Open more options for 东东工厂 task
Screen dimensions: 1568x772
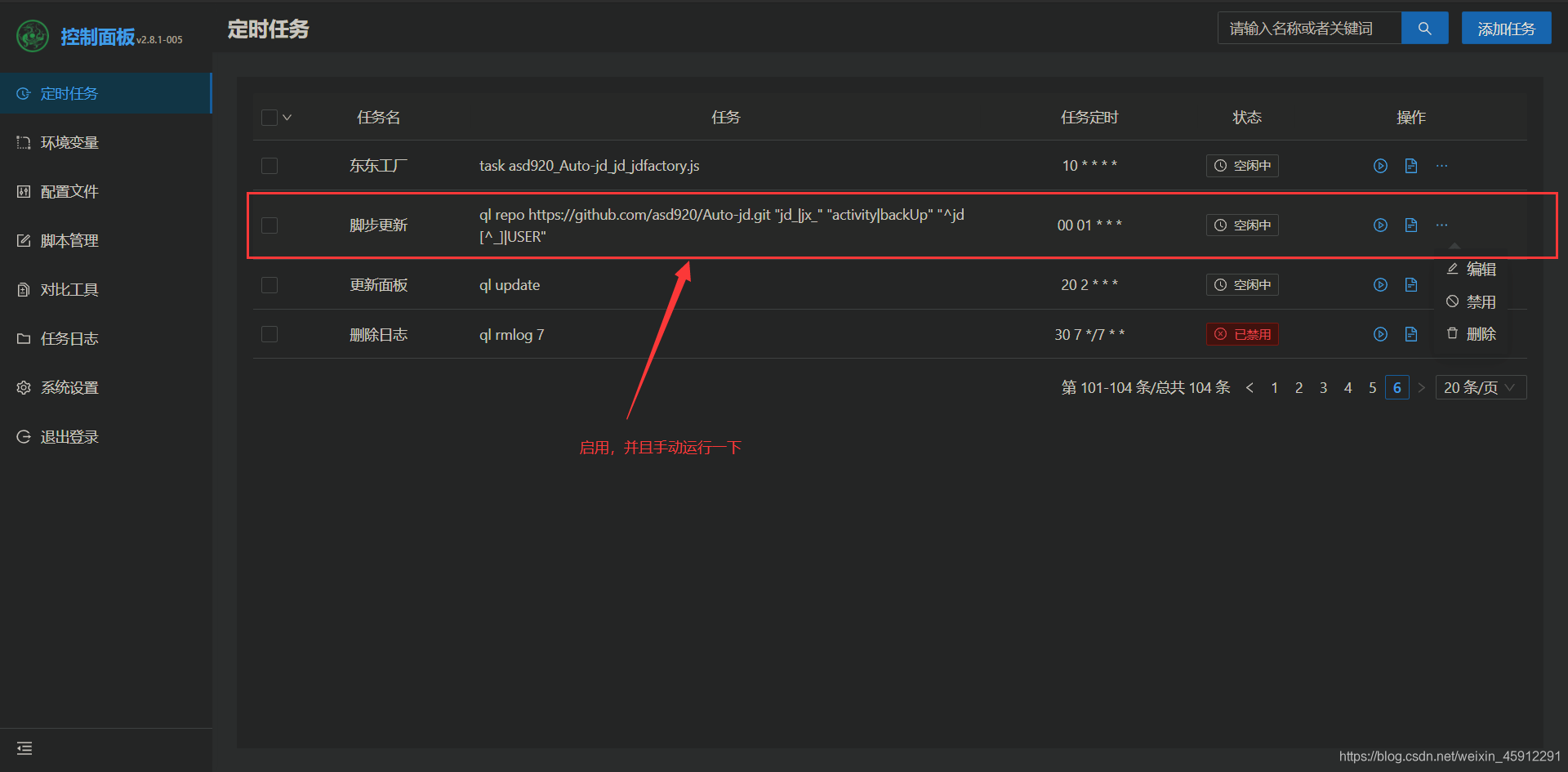[1441, 166]
